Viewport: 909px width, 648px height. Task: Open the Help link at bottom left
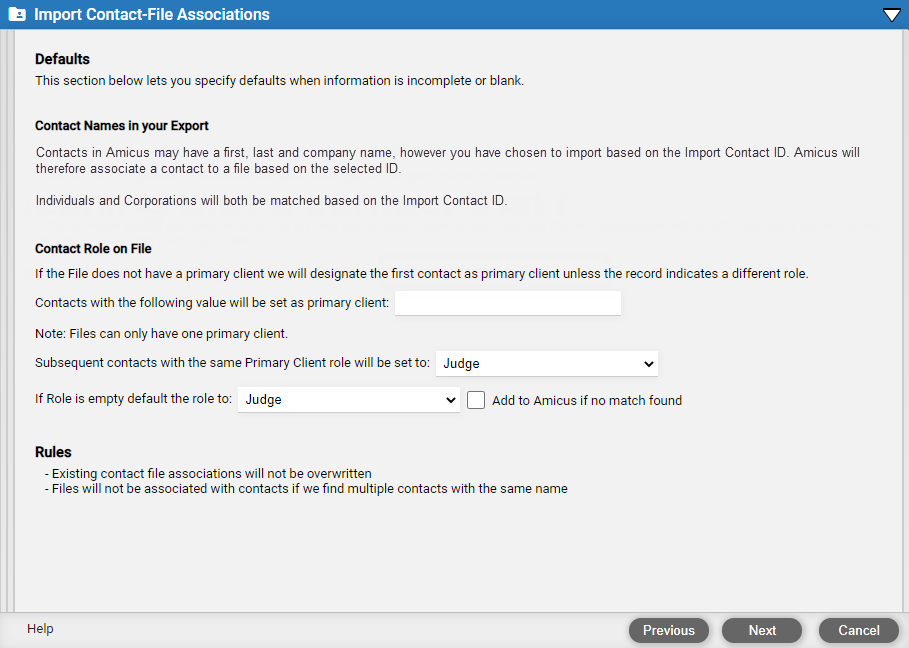[x=40, y=629]
